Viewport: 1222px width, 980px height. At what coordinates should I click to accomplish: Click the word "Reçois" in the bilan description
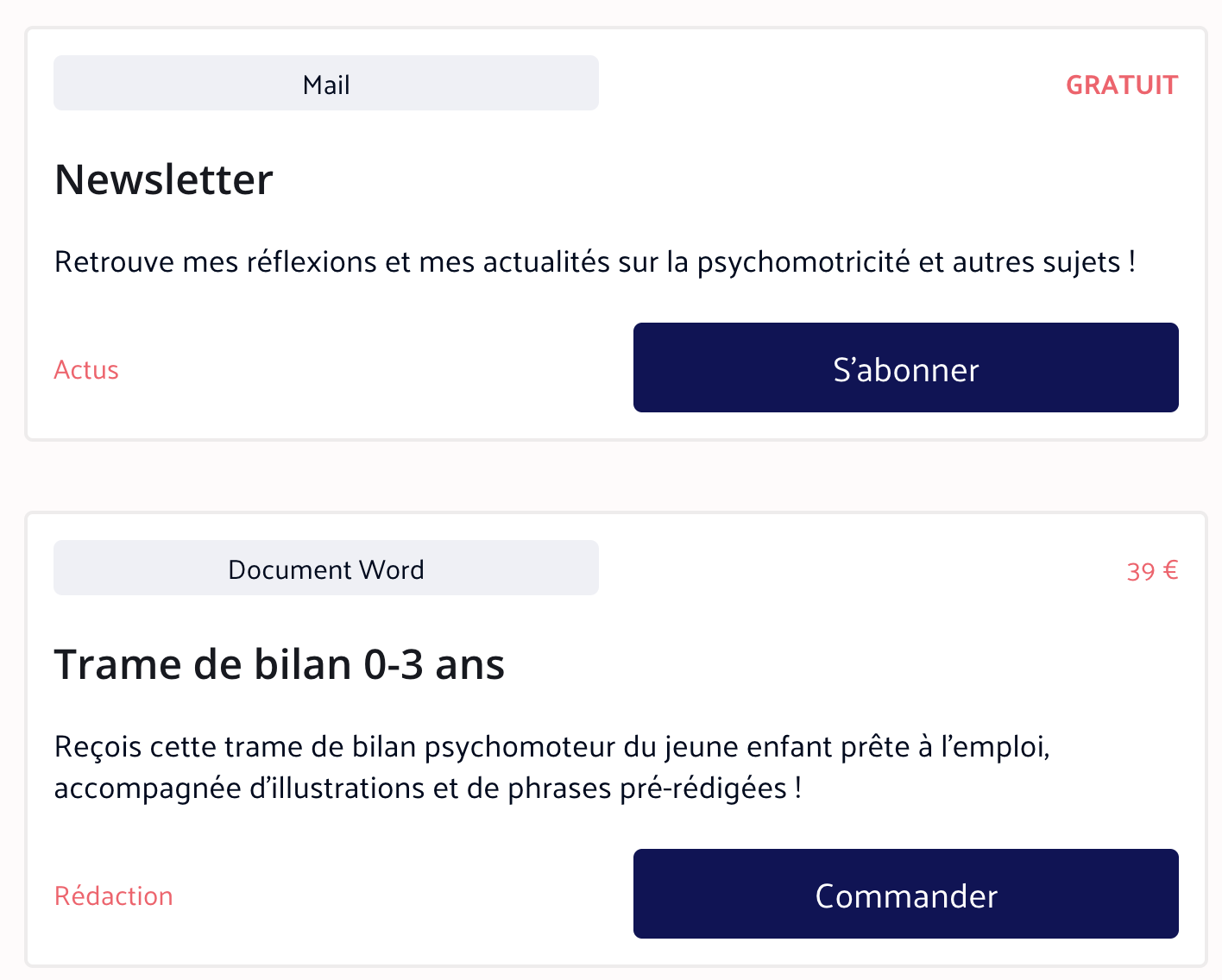coord(98,746)
